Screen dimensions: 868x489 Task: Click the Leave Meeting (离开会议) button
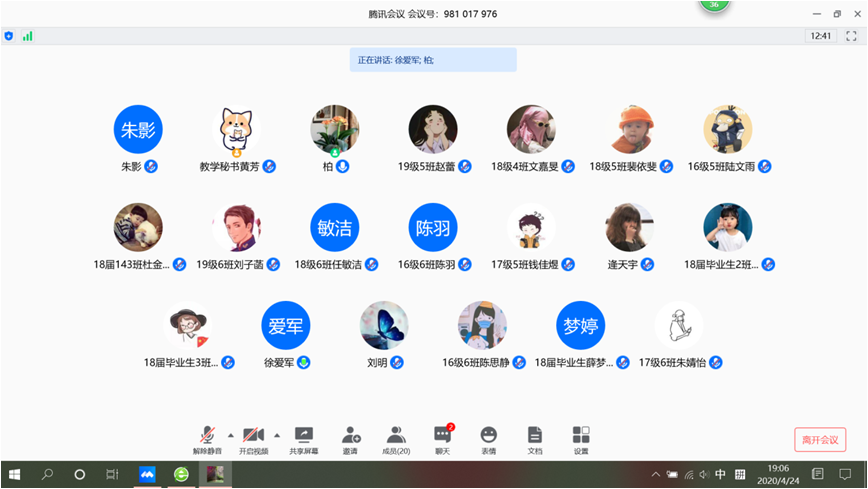click(x=820, y=439)
